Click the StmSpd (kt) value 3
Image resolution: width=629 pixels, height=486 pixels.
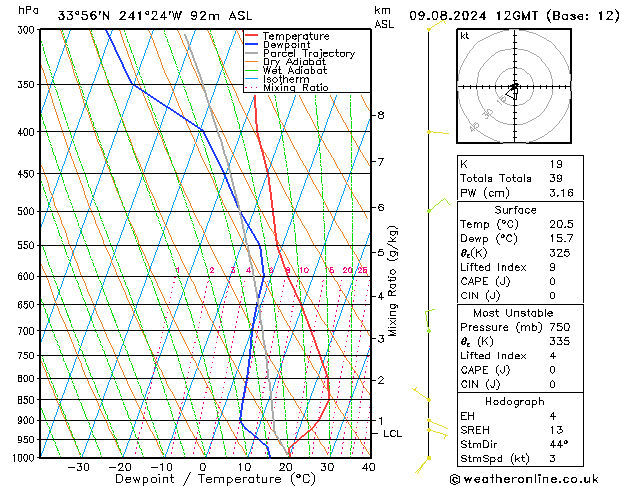[552, 459]
